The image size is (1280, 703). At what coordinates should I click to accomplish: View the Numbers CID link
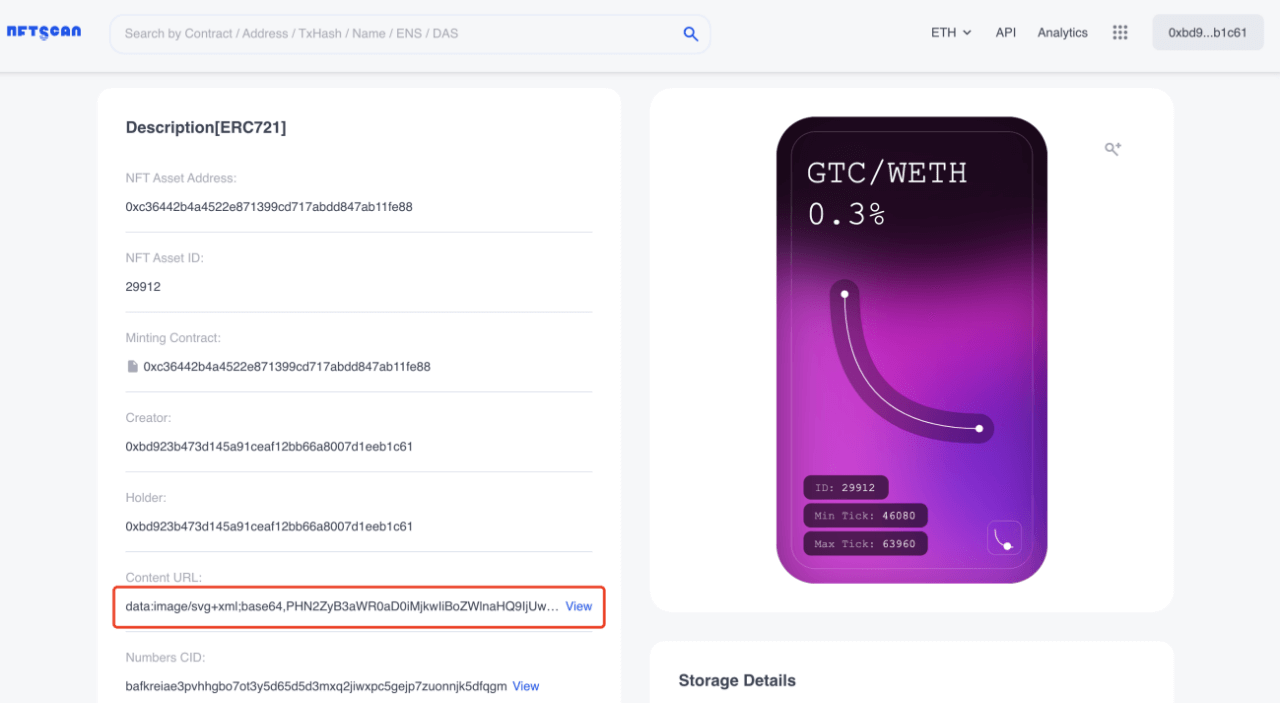coord(526,686)
